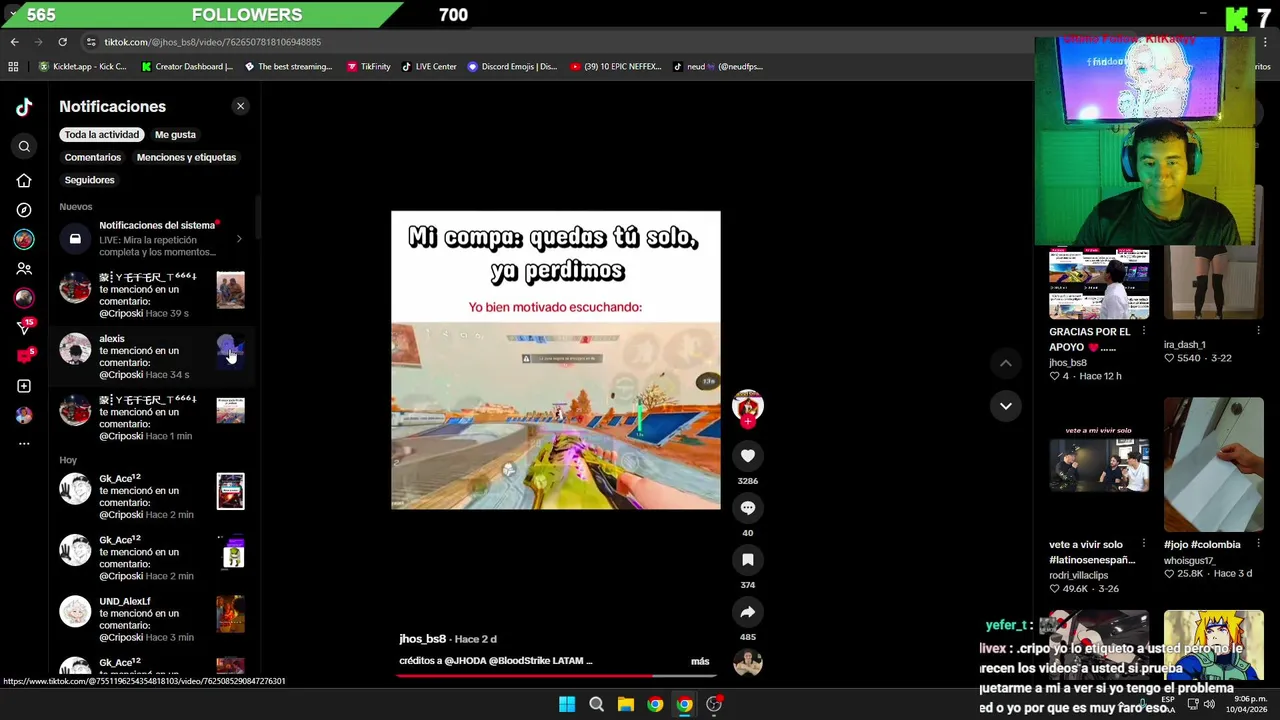Select the Toda la actividad filter
The width and height of the screenshot is (1280, 720).
click(x=101, y=134)
